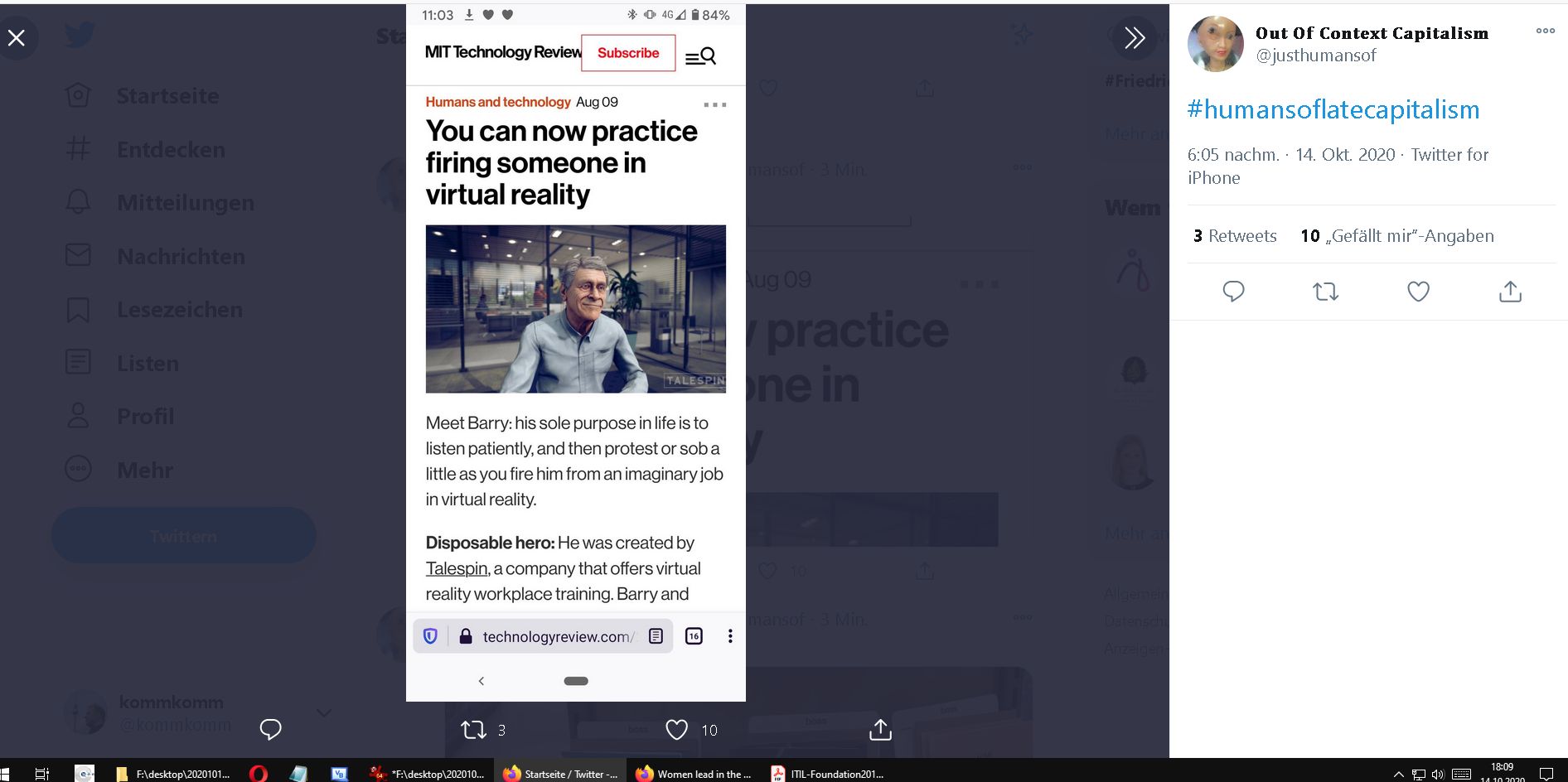
Task: Click the share icon in the right panel
Action: (x=1510, y=292)
